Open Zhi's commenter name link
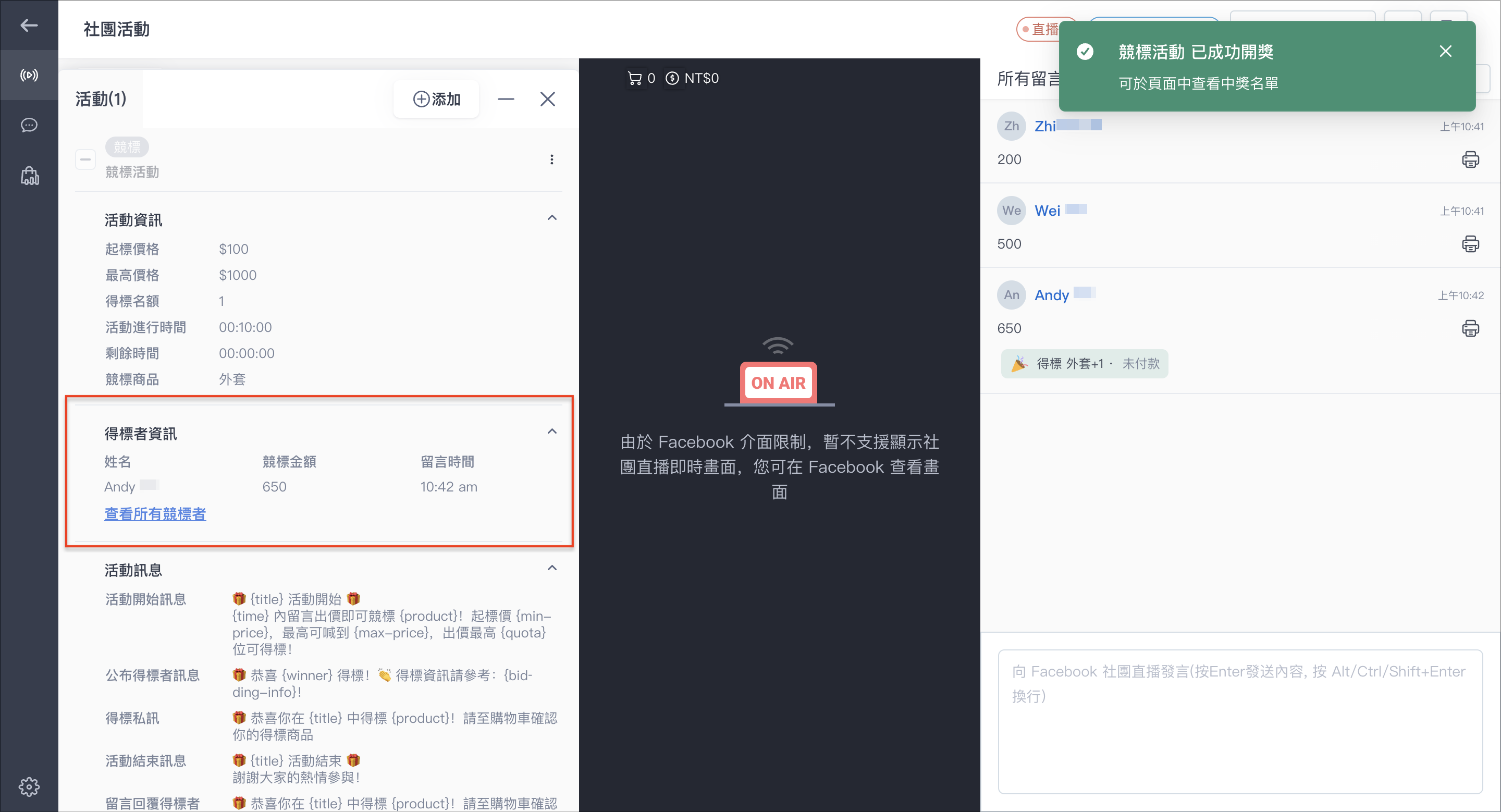The width and height of the screenshot is (1501, 812). click(x=1067, y=126)
